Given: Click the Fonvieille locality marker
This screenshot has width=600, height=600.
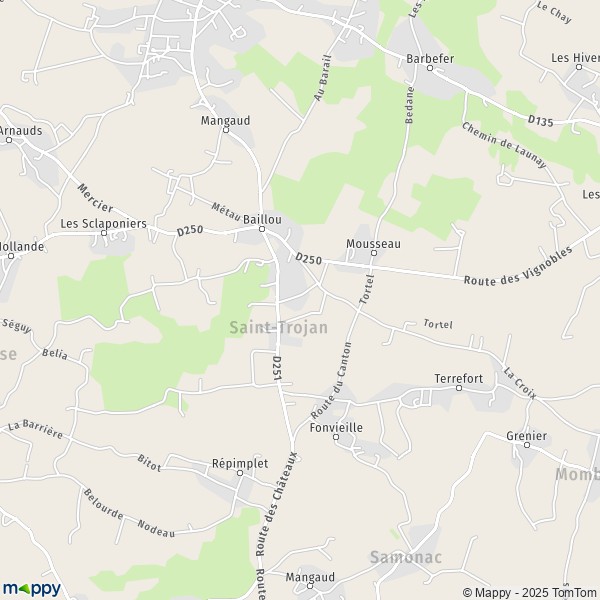Looking at the screenshot, I should [x=336, y=437].
